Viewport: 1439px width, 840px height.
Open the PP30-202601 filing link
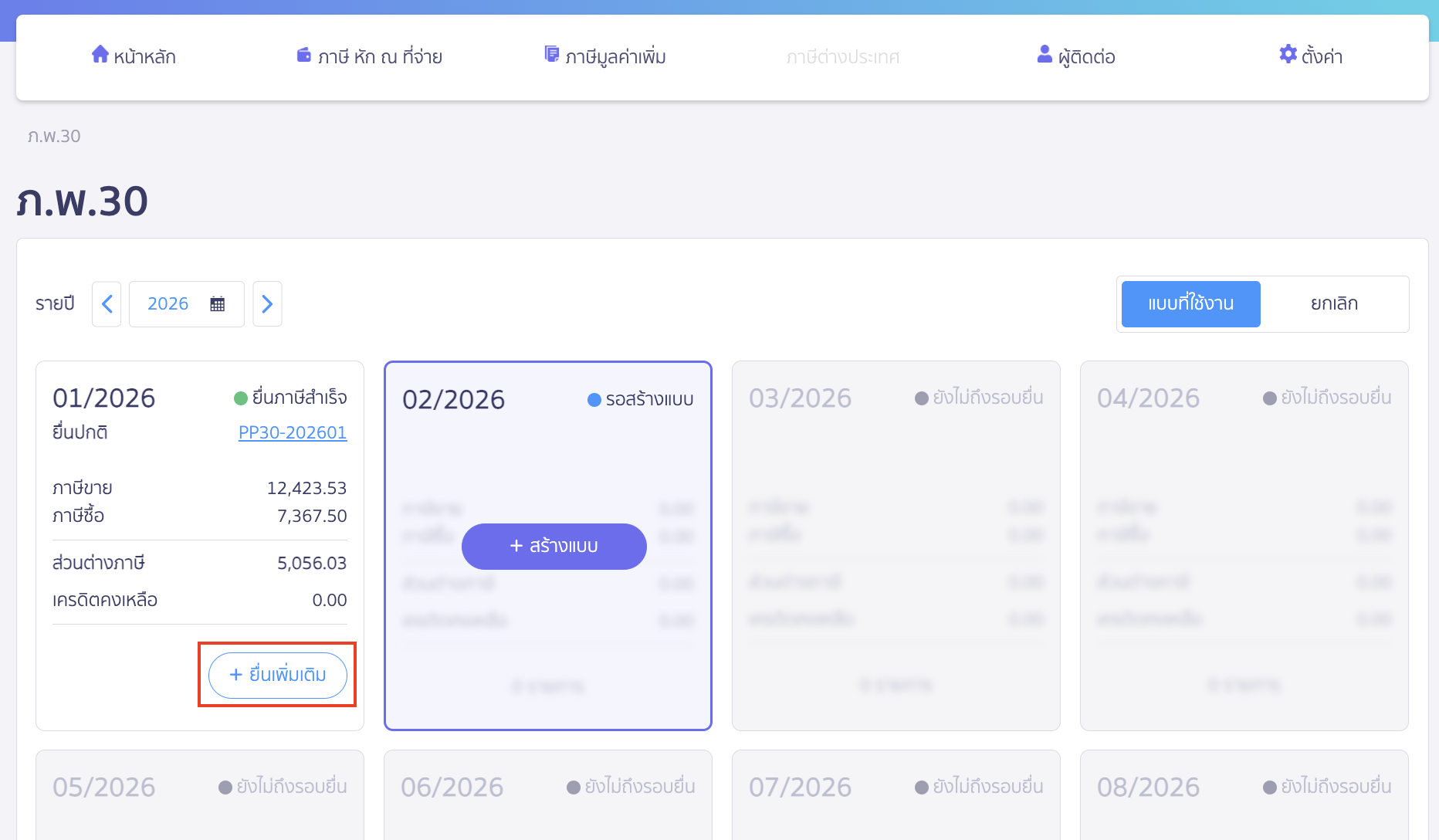293,432
